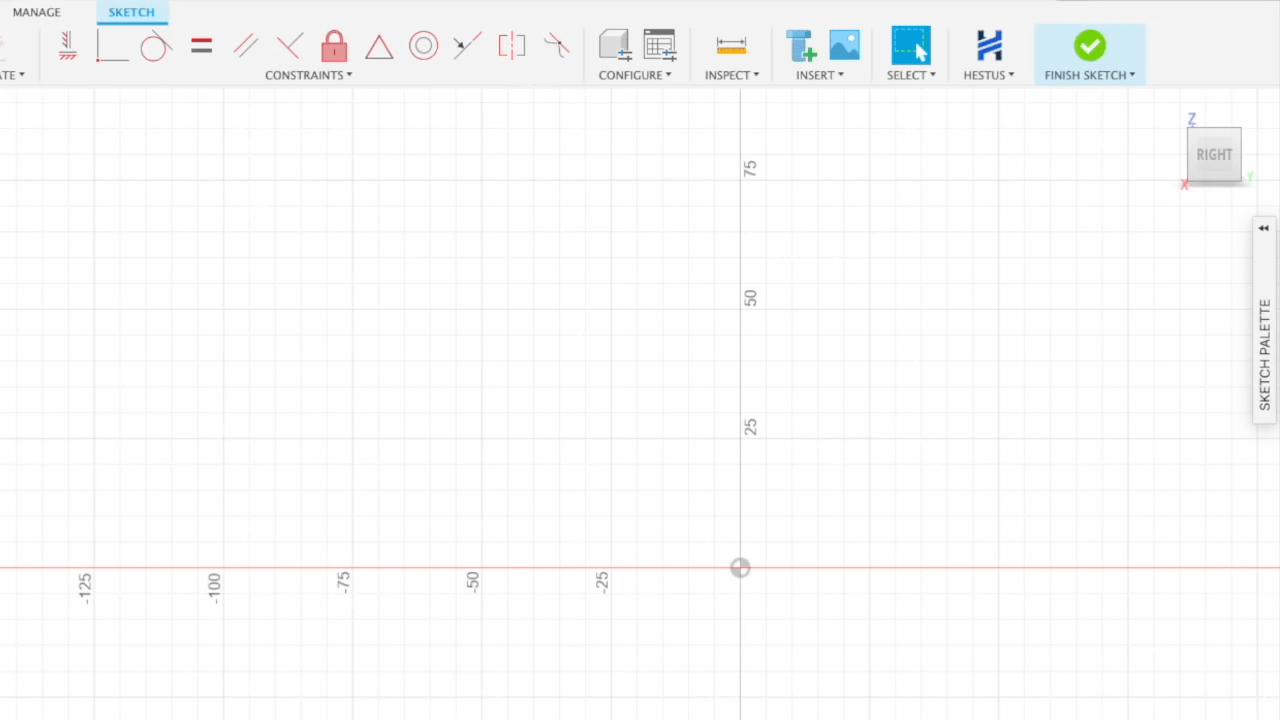Start the Measure ruler tool
The height and width of the screenshot is (720, 1280).
coord(731,46)
